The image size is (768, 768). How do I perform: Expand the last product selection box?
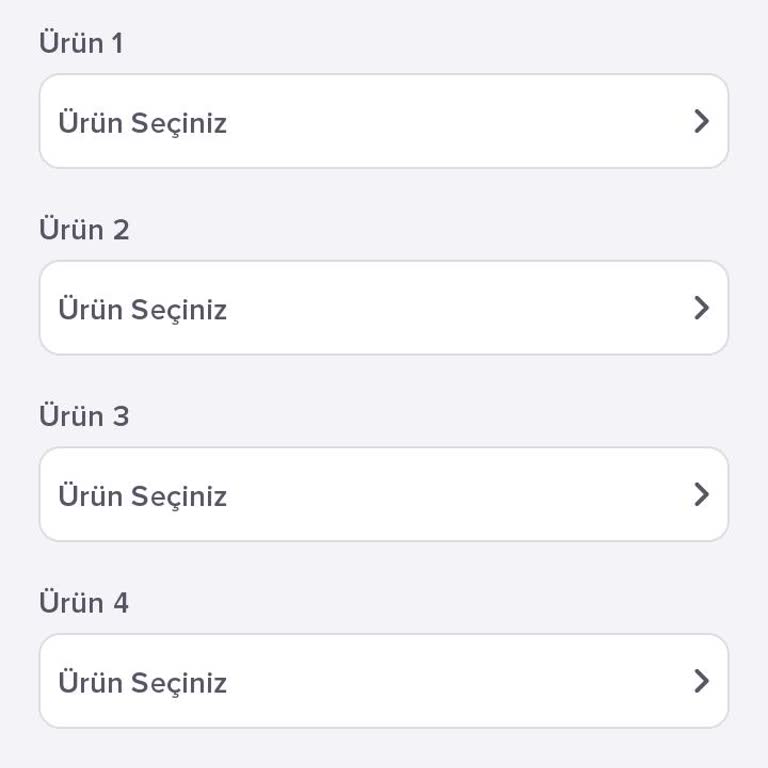click(383, 681)
